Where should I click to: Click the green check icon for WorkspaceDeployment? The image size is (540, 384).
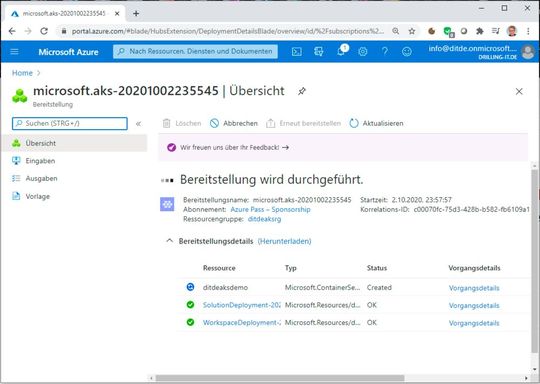point(190,322)
